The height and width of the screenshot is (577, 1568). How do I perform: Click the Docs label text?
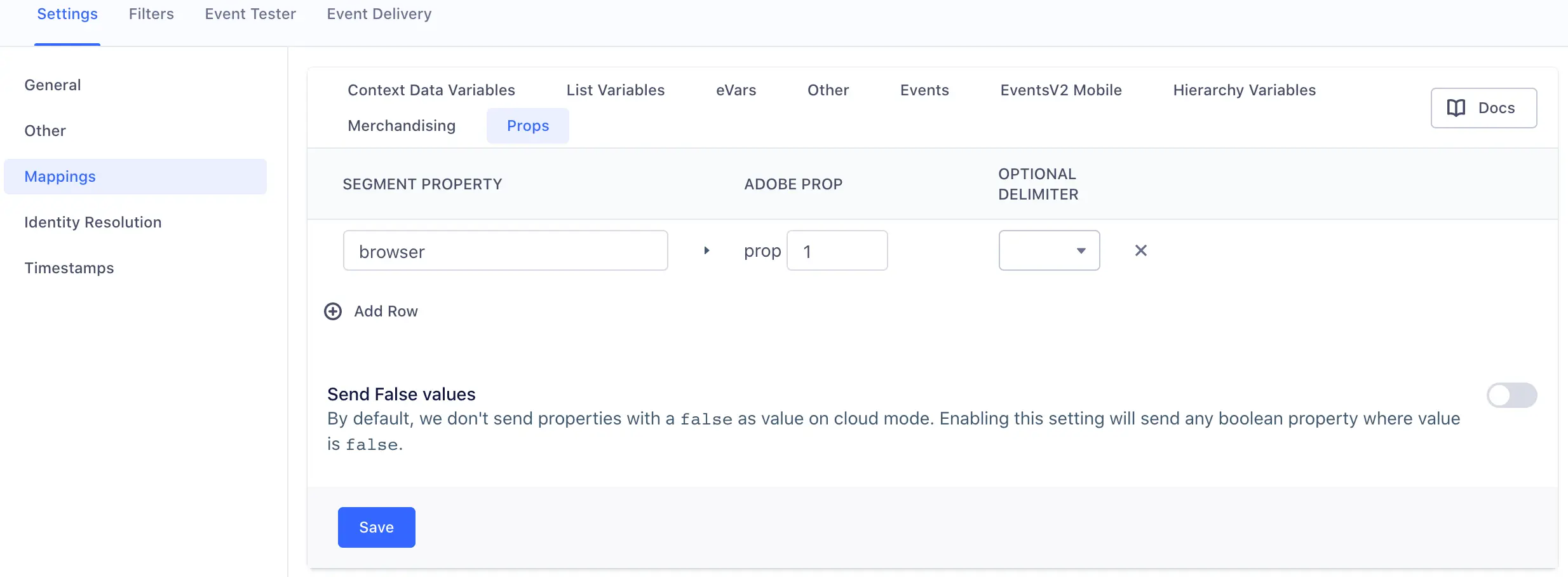tap(1497, 108)
